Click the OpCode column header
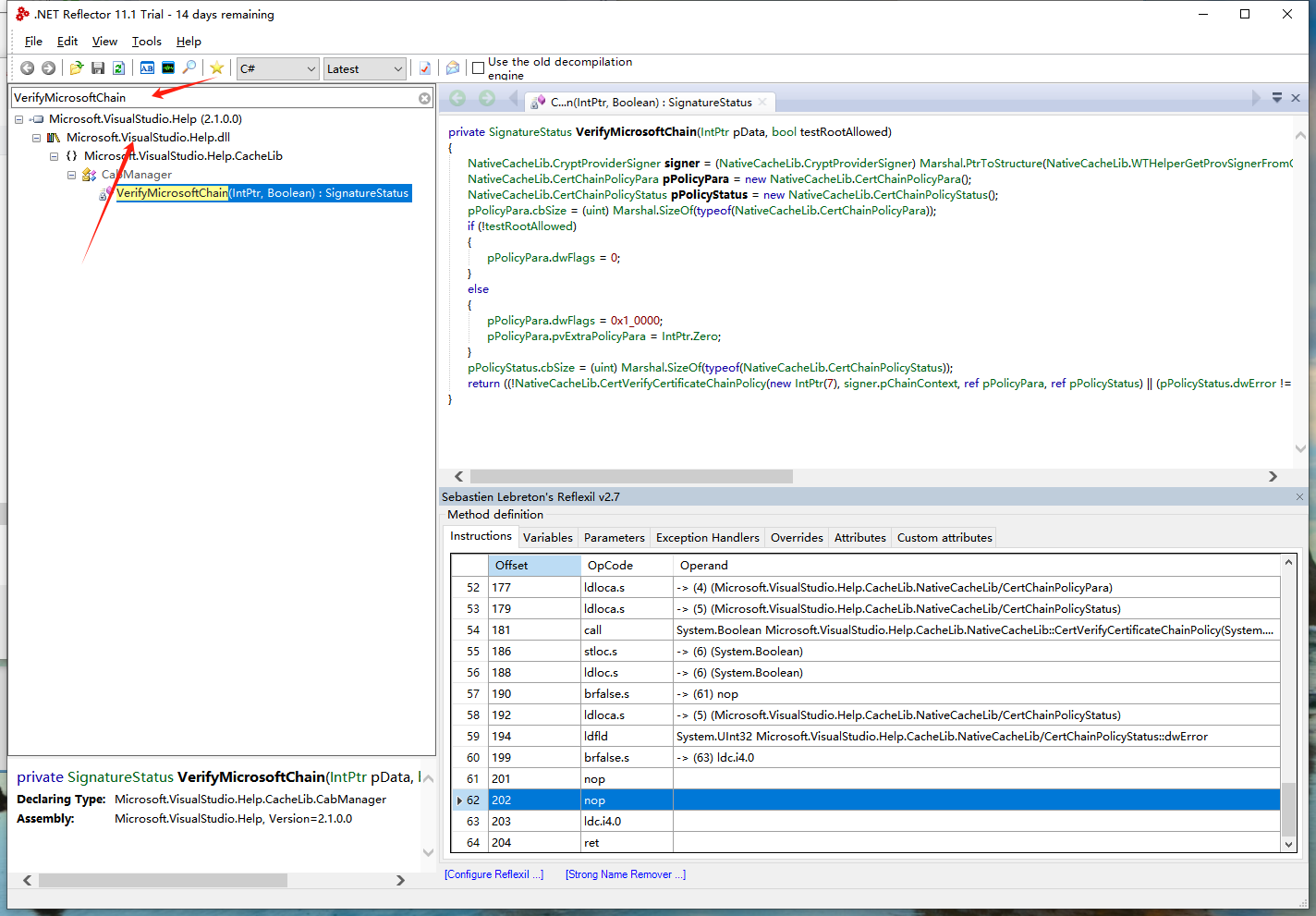The width and height of the screenshot is (1316, 916). (627, 566)
